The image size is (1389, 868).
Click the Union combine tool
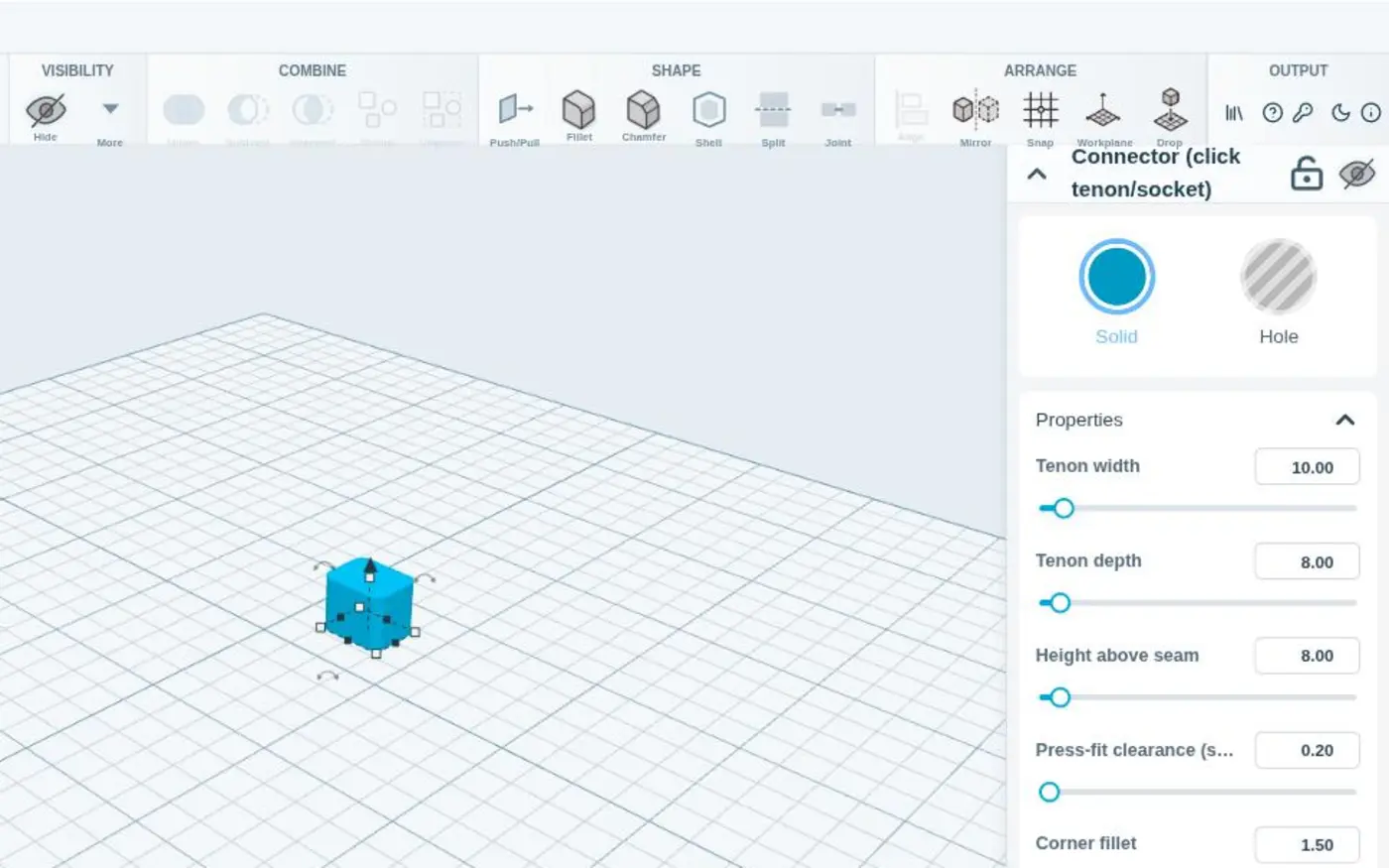[184, 117]
